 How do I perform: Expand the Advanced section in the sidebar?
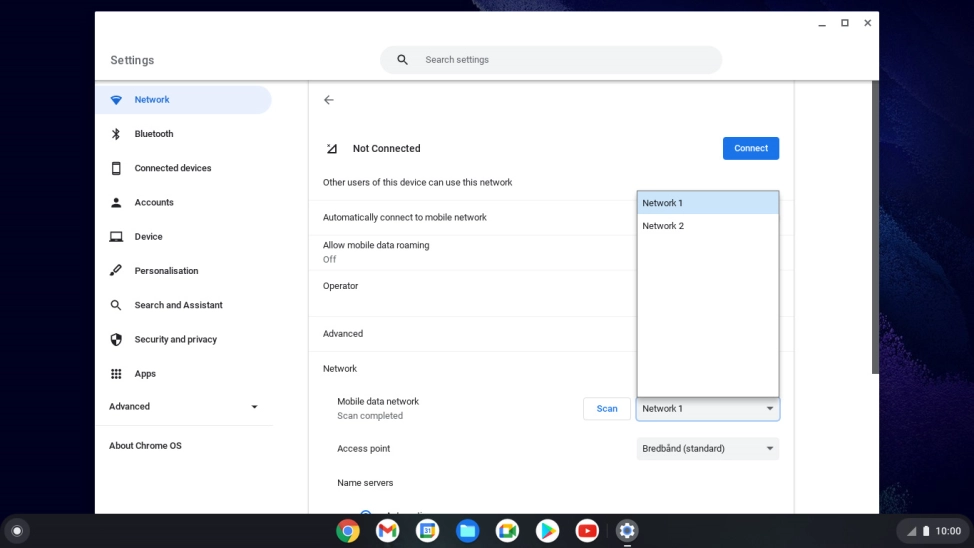[x=184, y=407]
